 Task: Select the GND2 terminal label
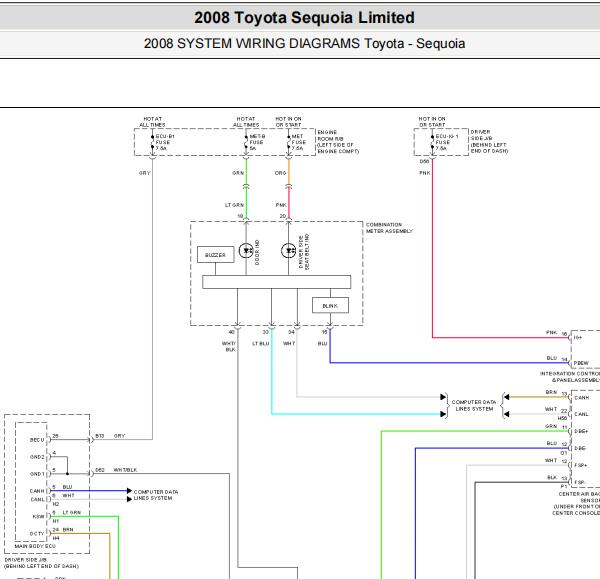37,457
